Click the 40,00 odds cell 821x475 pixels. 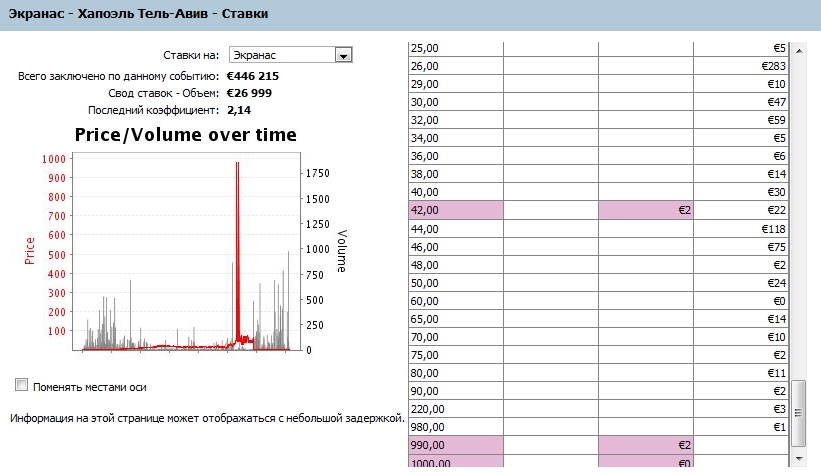[456, 192]
